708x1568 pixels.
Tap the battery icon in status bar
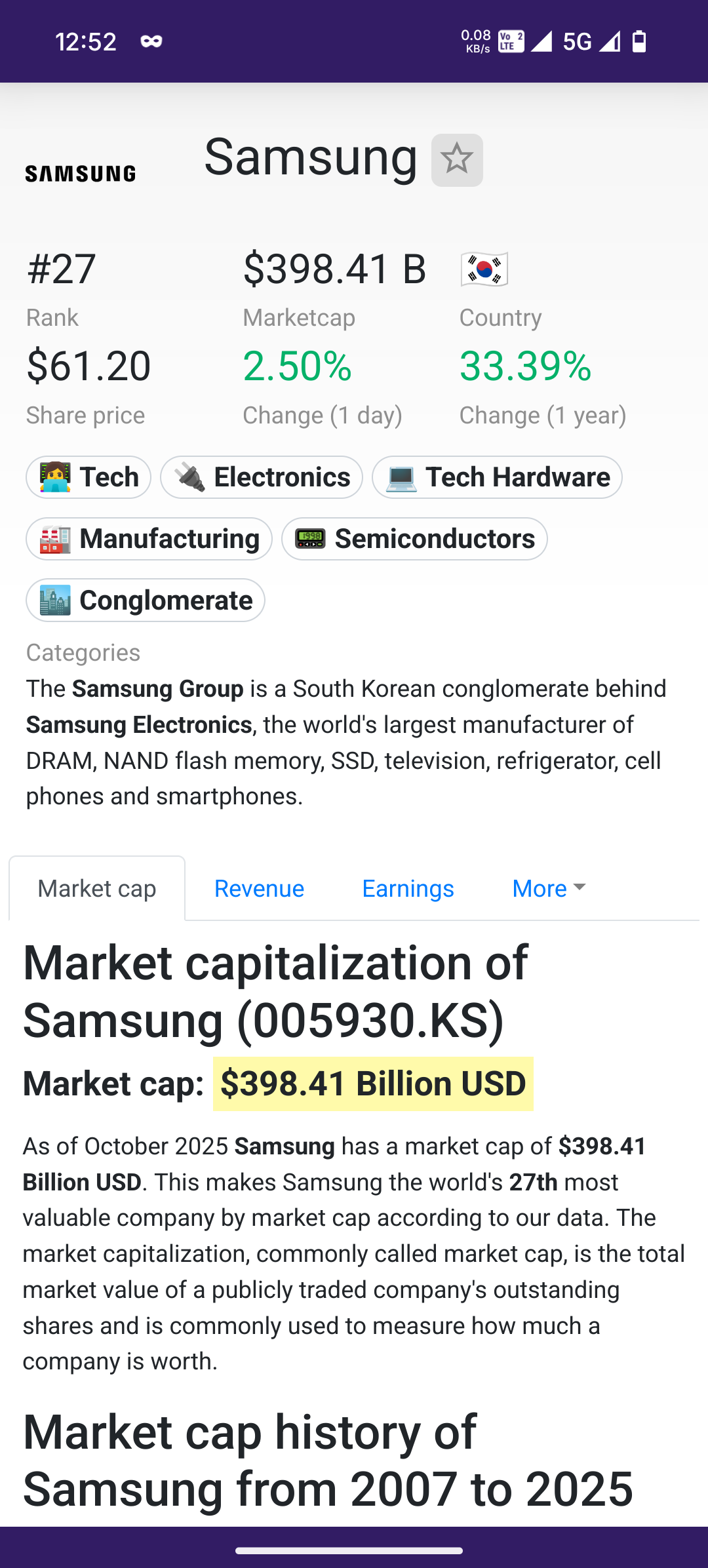pyautogui.click(x=639, y=41)
